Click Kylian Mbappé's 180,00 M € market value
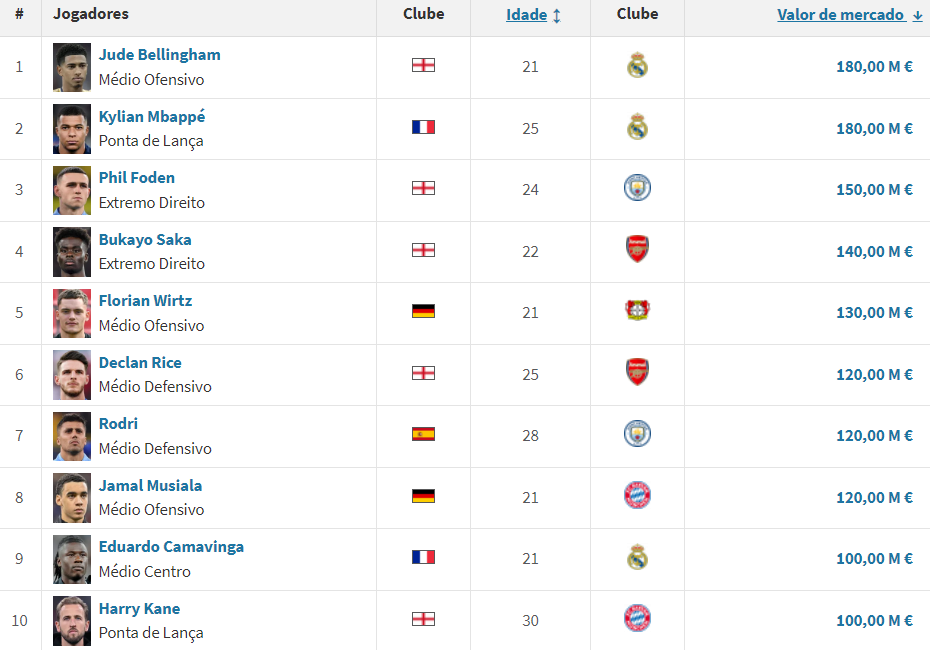 874,129
